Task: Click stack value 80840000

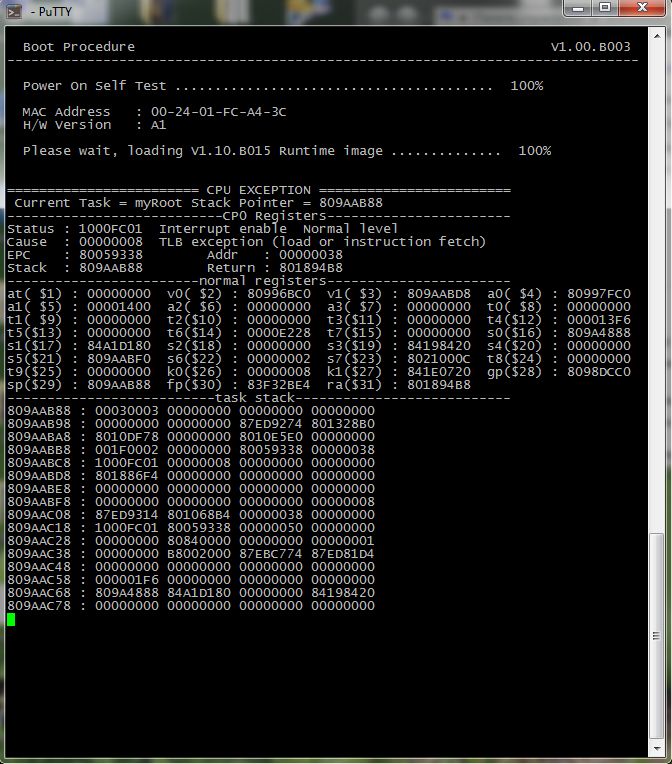Action: coord(199,541)
